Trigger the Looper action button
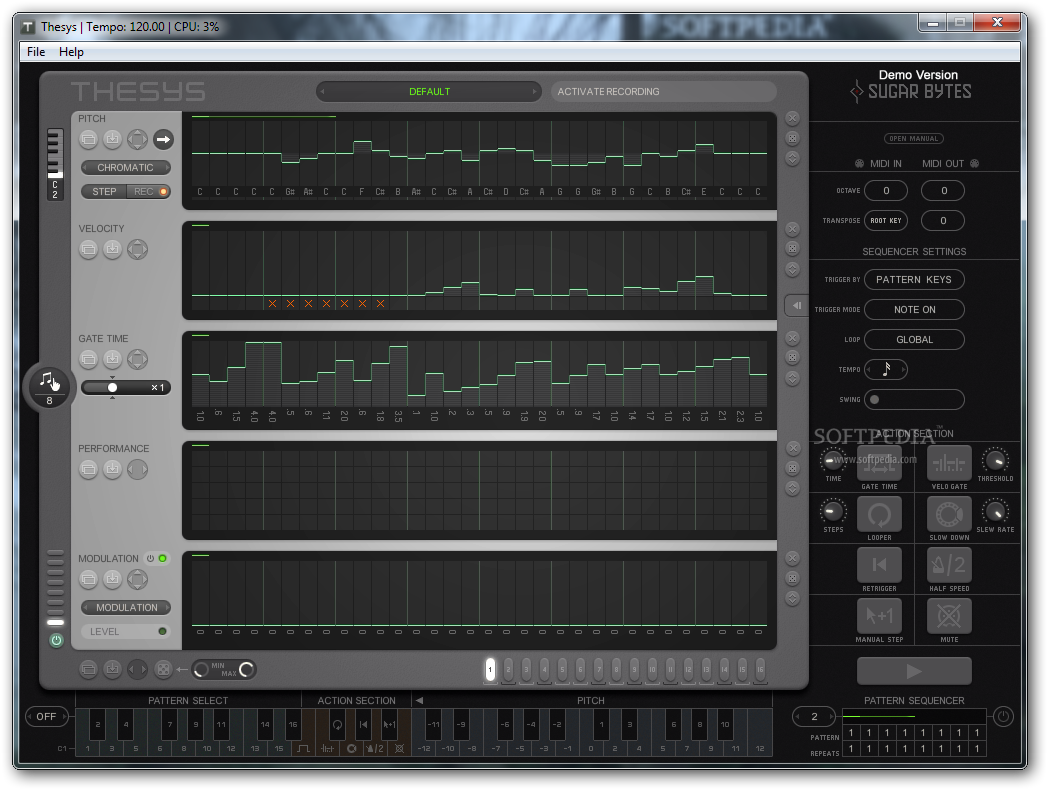The image size is (1048, 790). point(880,514)
